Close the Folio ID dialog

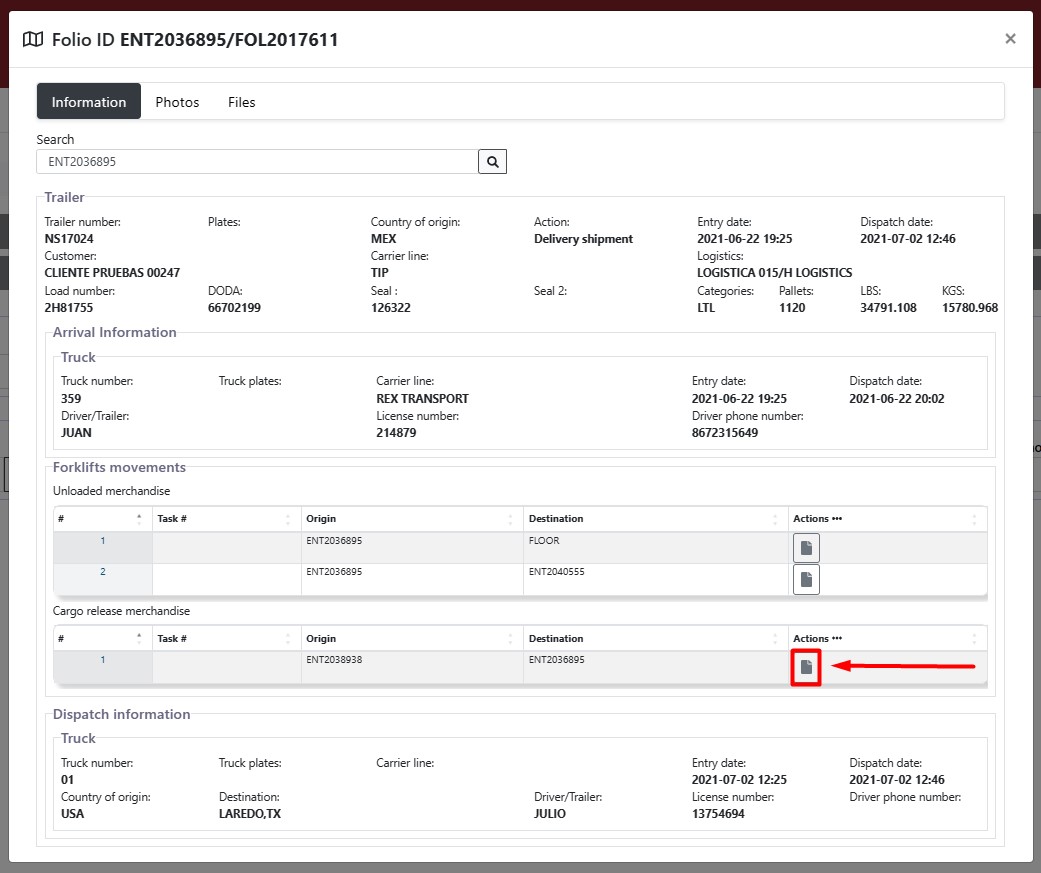point(1010,39)
